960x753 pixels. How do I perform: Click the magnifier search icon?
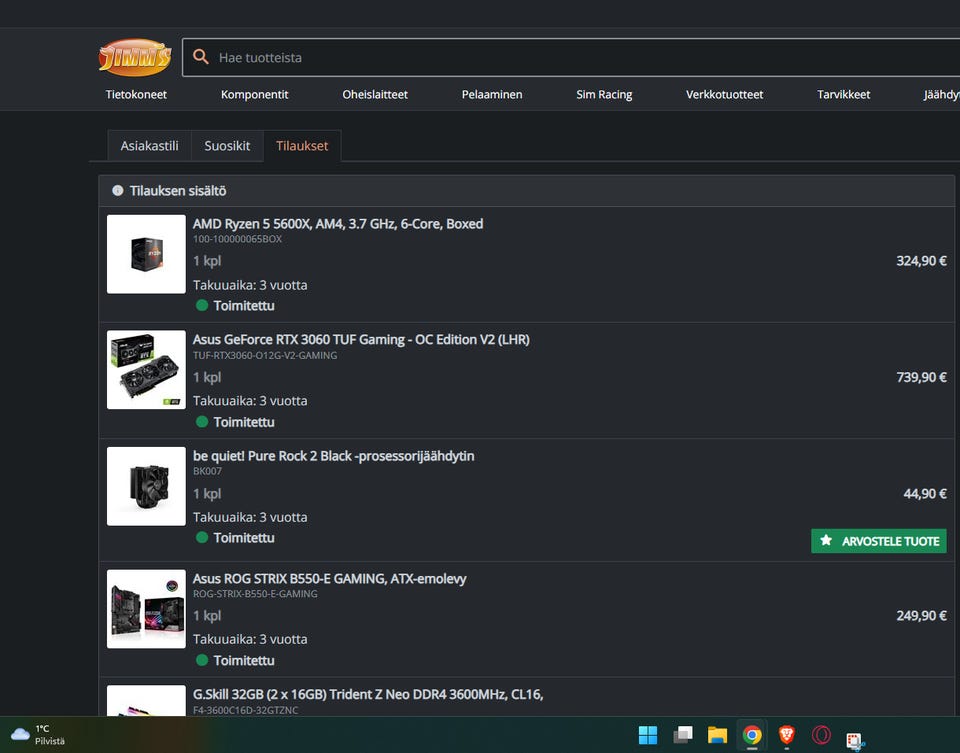(201, 57)
